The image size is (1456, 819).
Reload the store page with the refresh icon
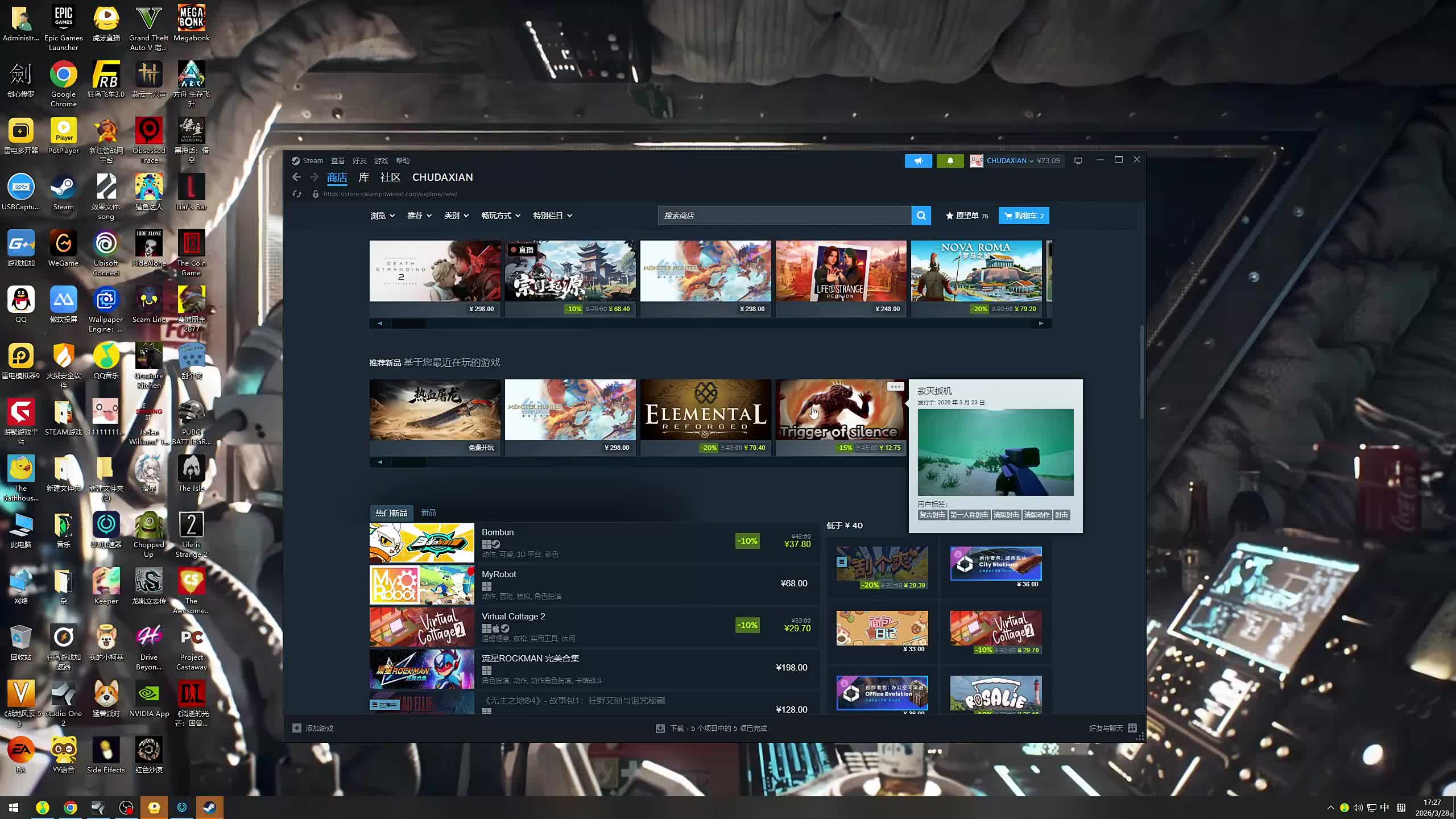click(297, 194)
